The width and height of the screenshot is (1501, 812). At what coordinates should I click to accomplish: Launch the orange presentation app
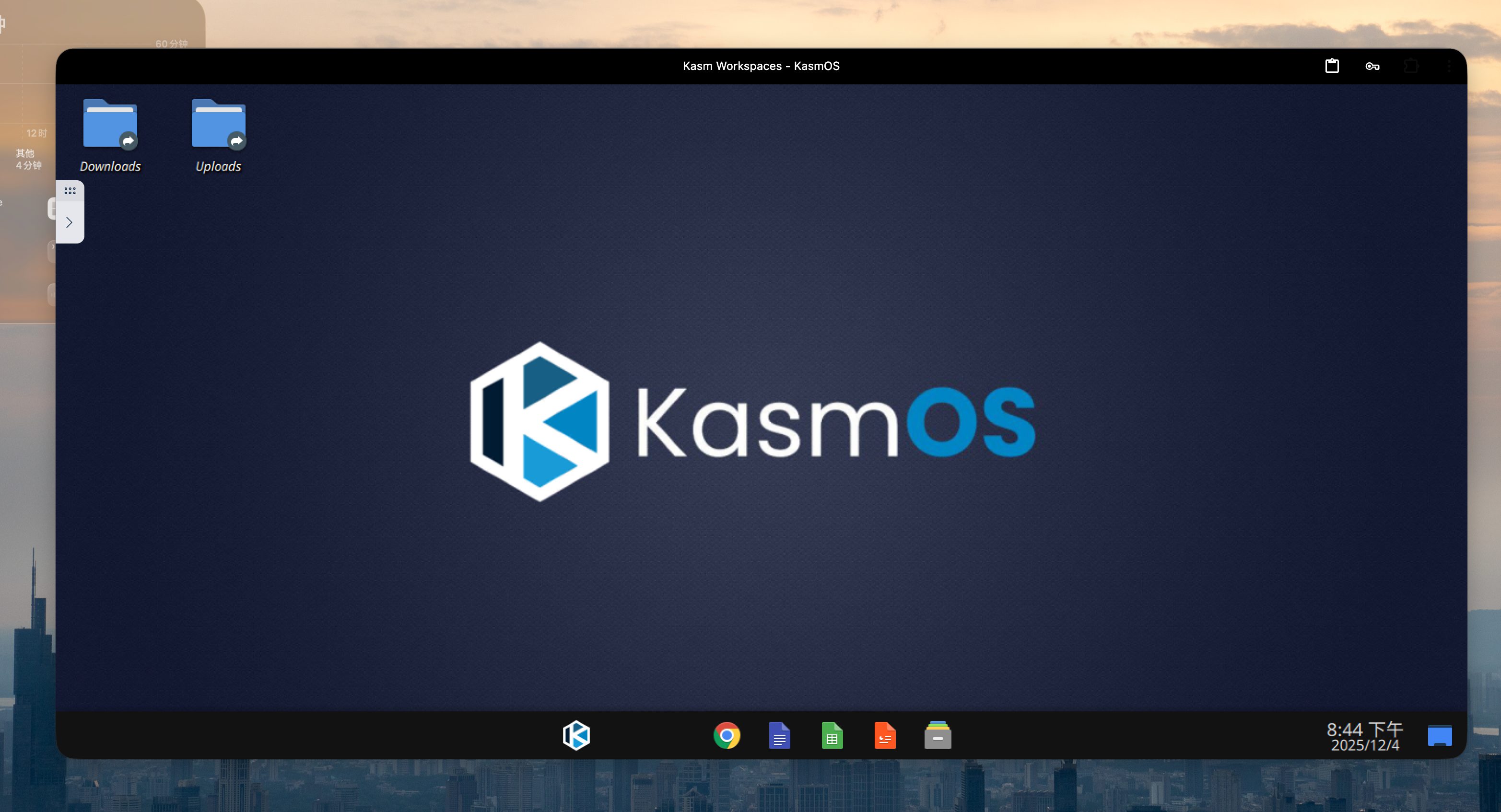pyautogui.click(x=884, y=735)
